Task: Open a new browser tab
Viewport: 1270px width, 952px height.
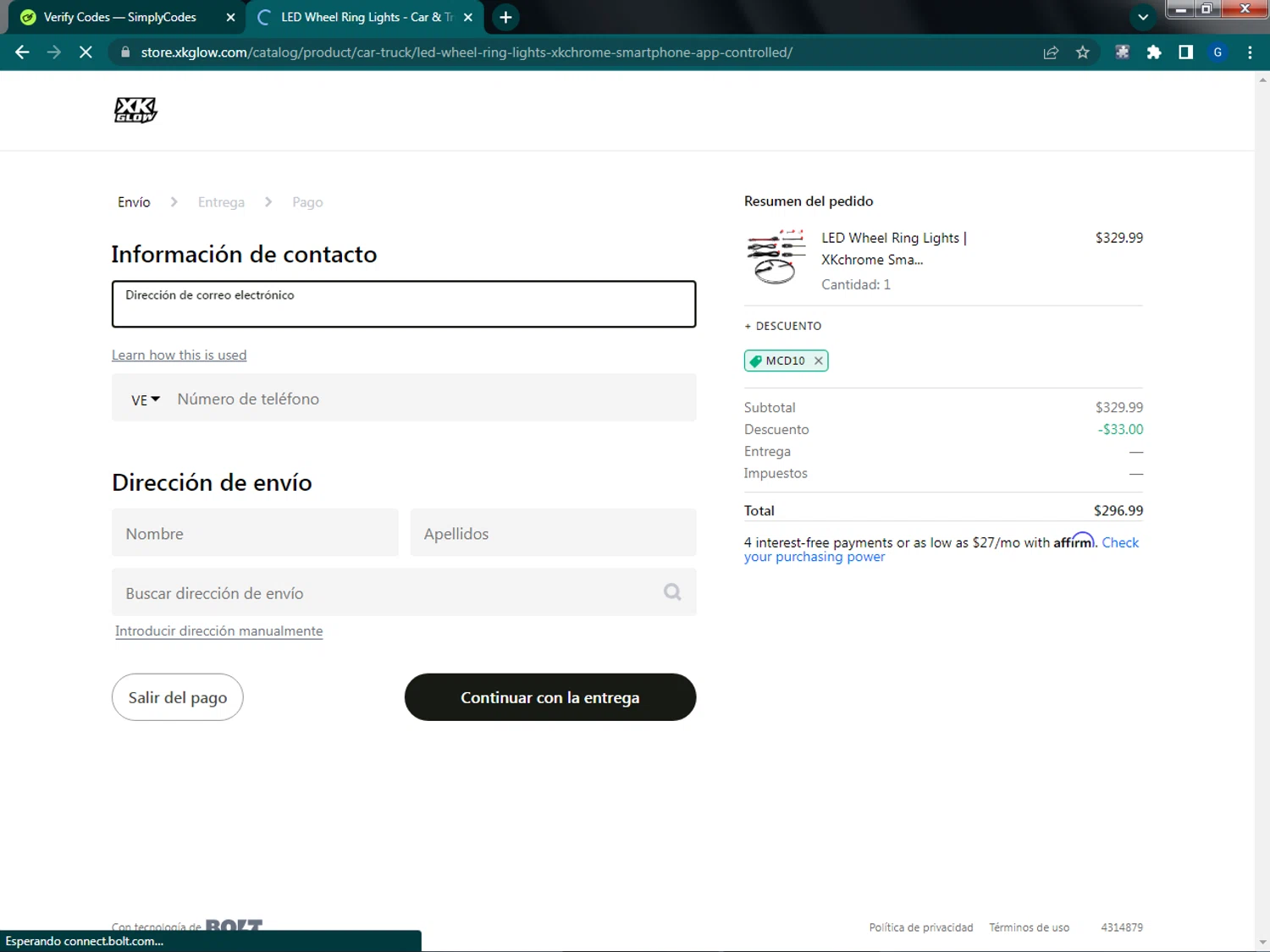Action: [x=505, y=17]
